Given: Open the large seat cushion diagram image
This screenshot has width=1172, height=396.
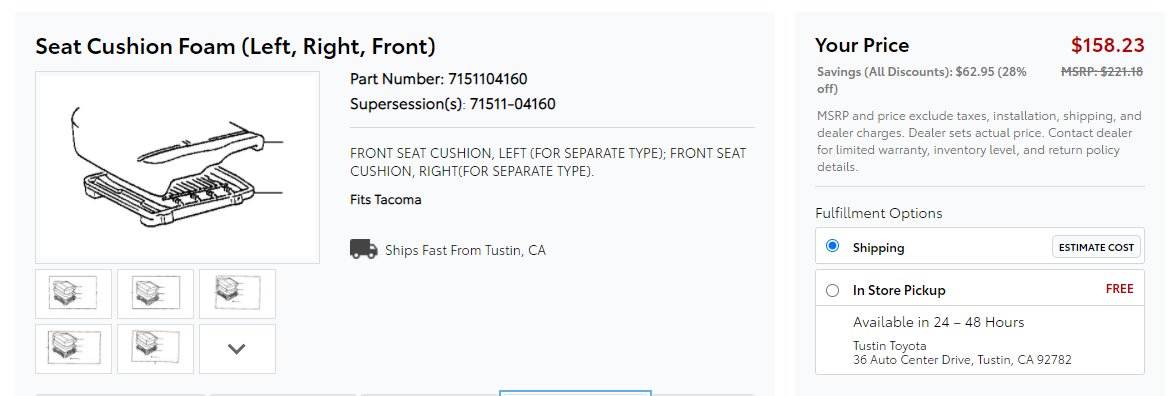Looking at the screenshot, I should click(x=177, y=167).
